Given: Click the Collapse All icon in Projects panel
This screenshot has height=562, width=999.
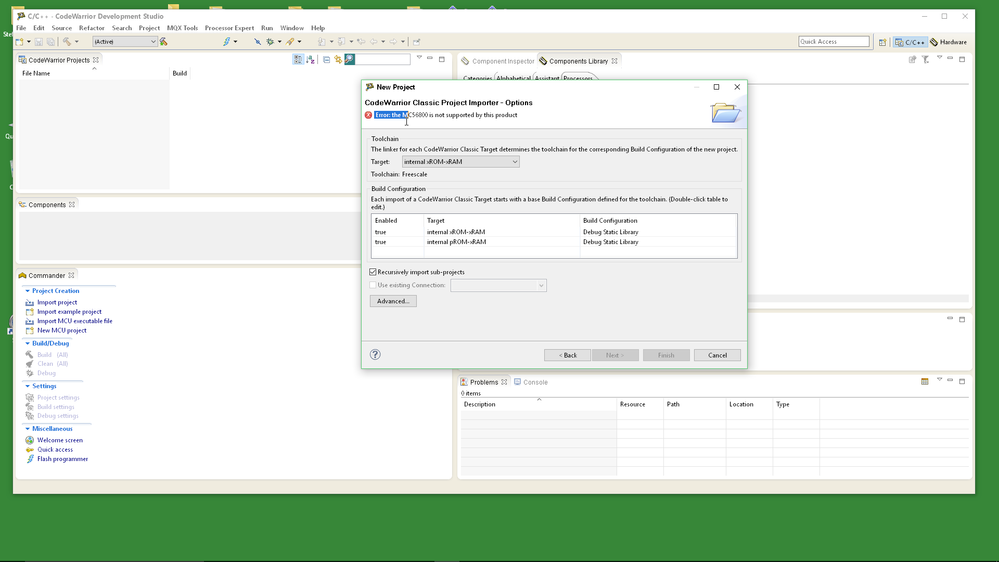Looking at the screenshot, I should (326, 59).
